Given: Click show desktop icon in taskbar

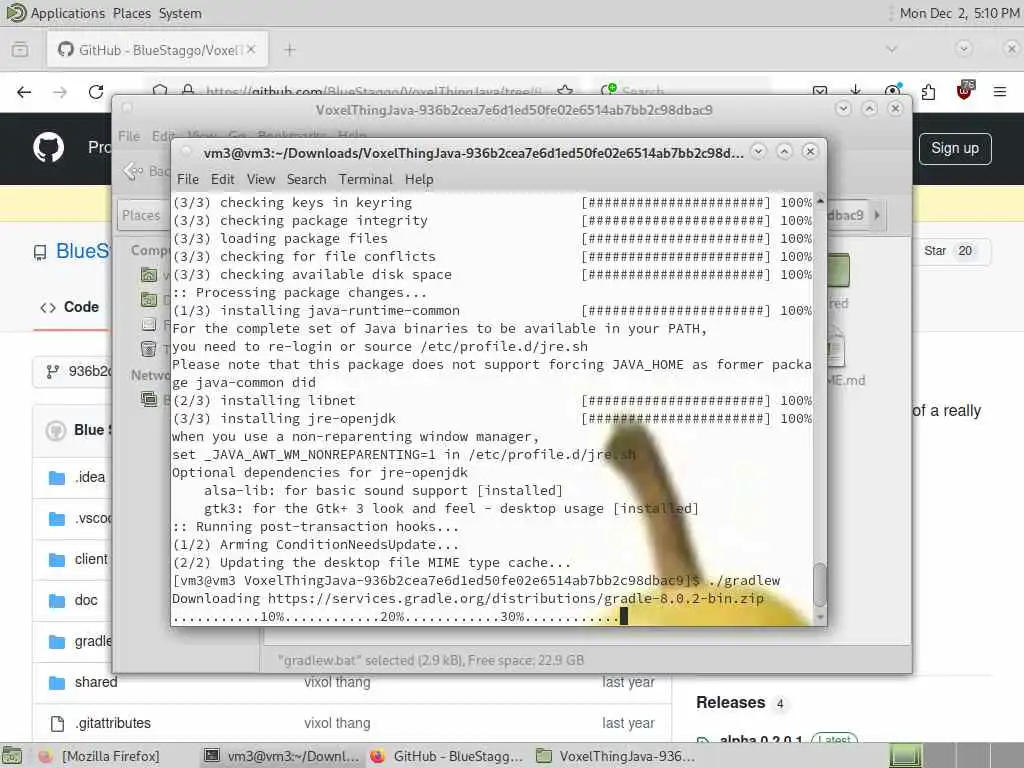Looking at the screenshot, I should 12,756.
